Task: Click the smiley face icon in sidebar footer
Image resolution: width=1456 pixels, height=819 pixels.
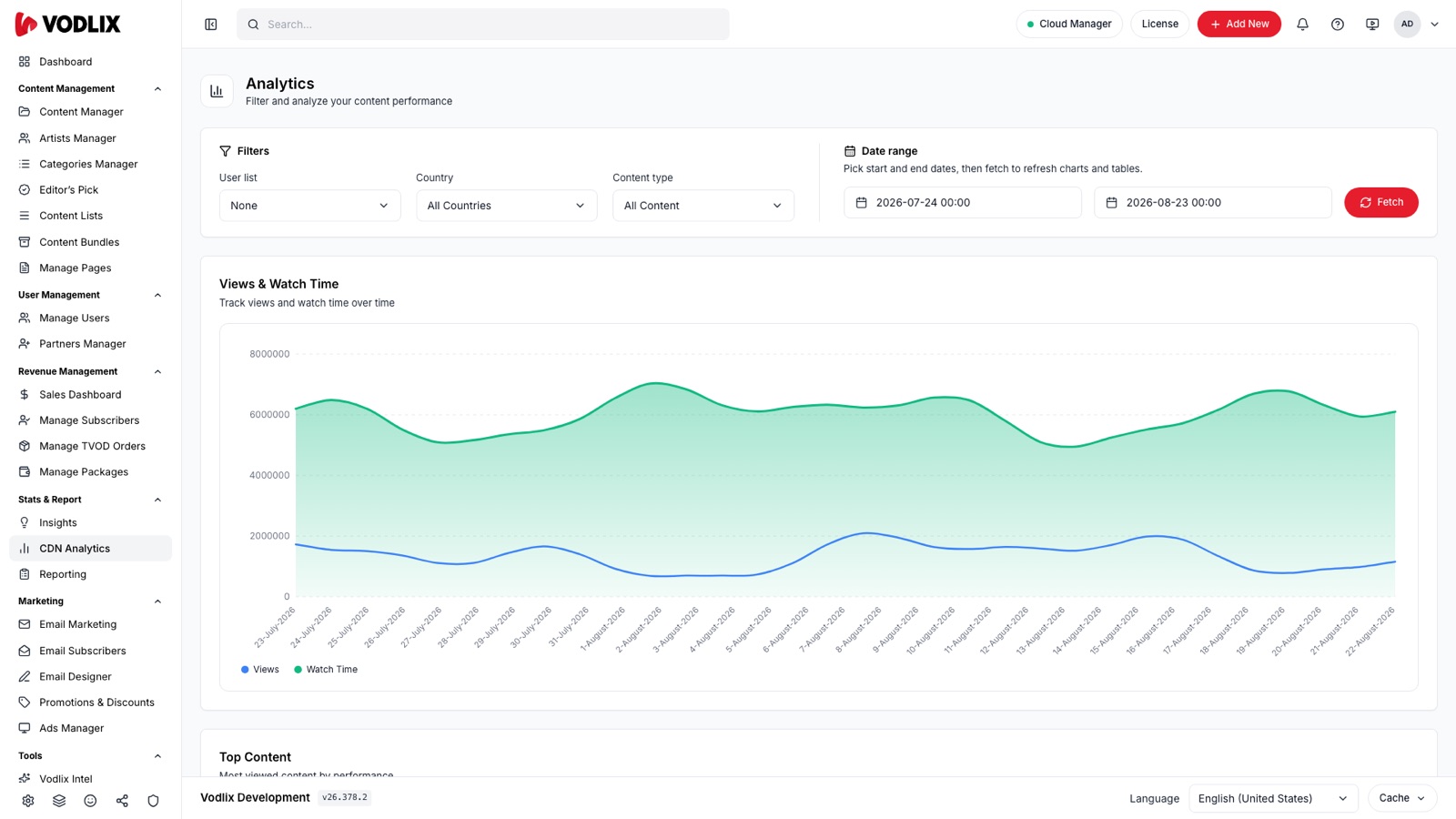Action: pyautogui.click(x=90, y=801)
